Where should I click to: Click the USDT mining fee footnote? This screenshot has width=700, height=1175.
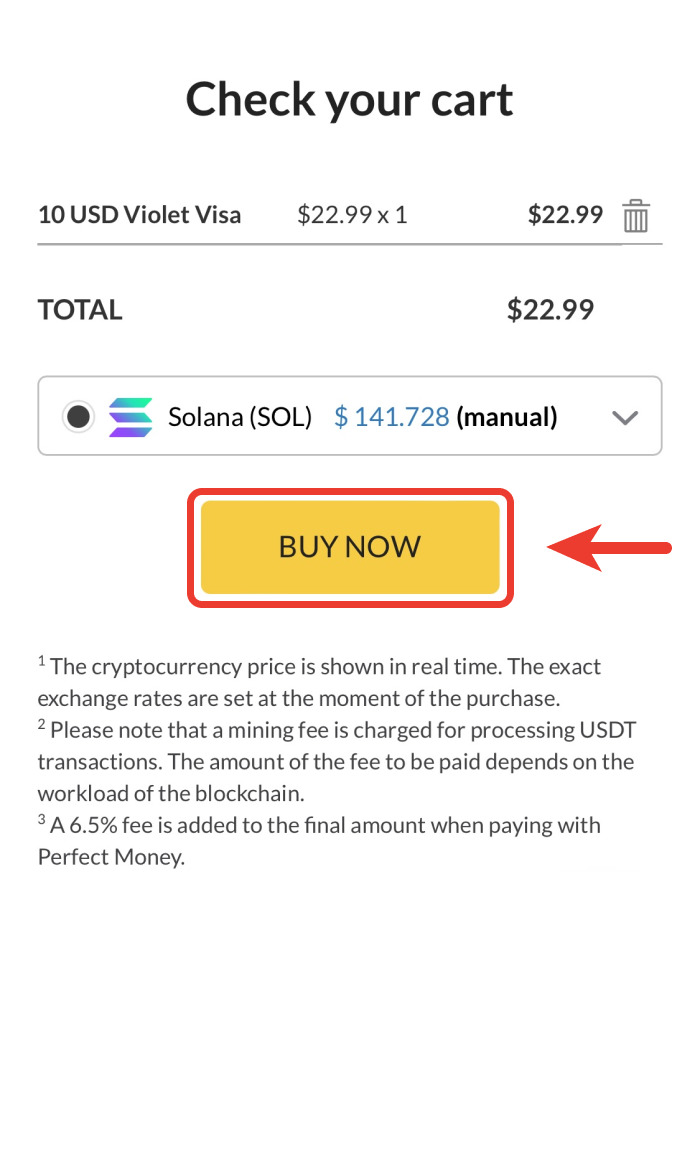pyautogui.click(x=336, y=761)
